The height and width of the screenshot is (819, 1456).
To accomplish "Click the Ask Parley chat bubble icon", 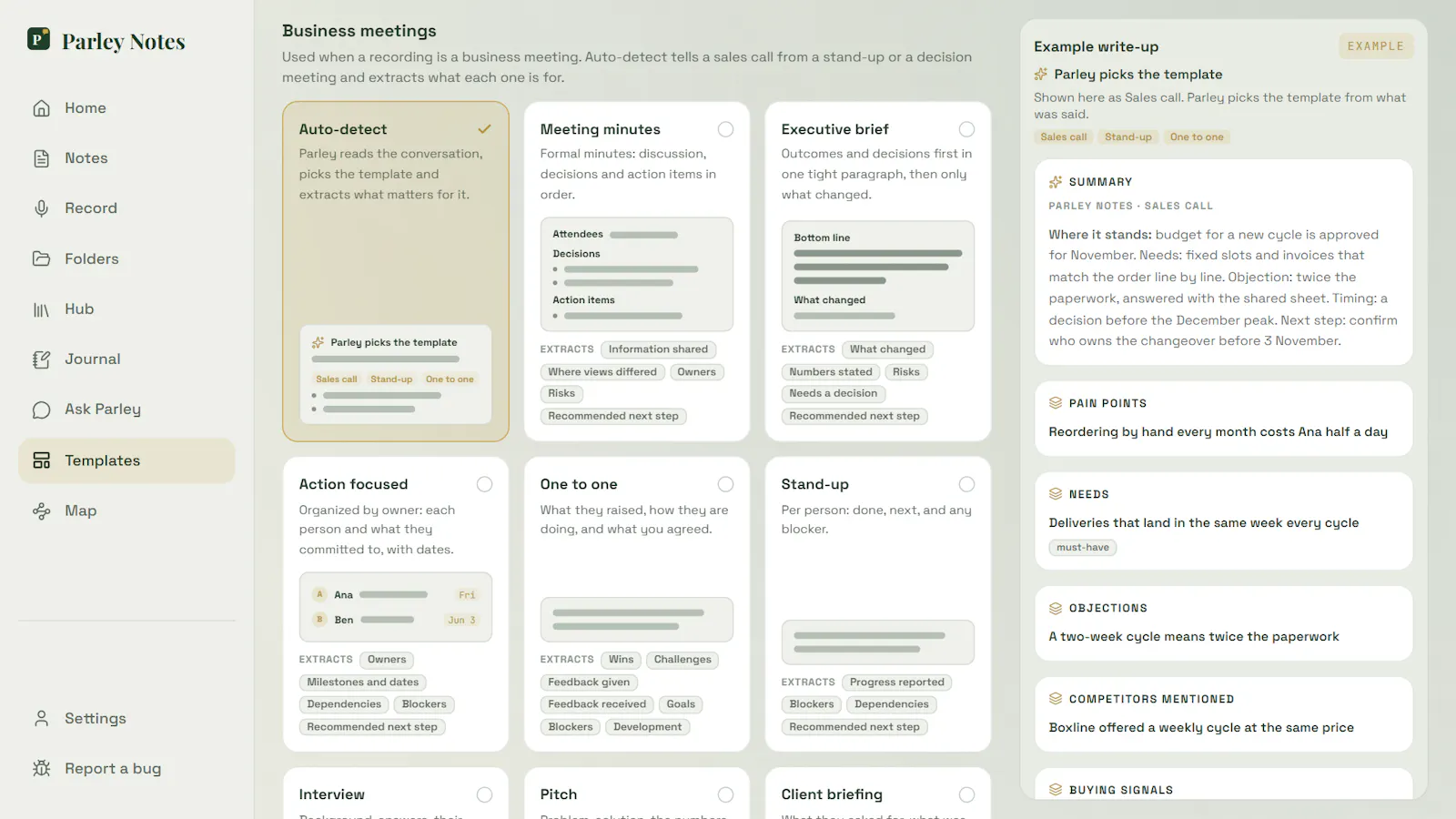I will (x=42, y=409).
